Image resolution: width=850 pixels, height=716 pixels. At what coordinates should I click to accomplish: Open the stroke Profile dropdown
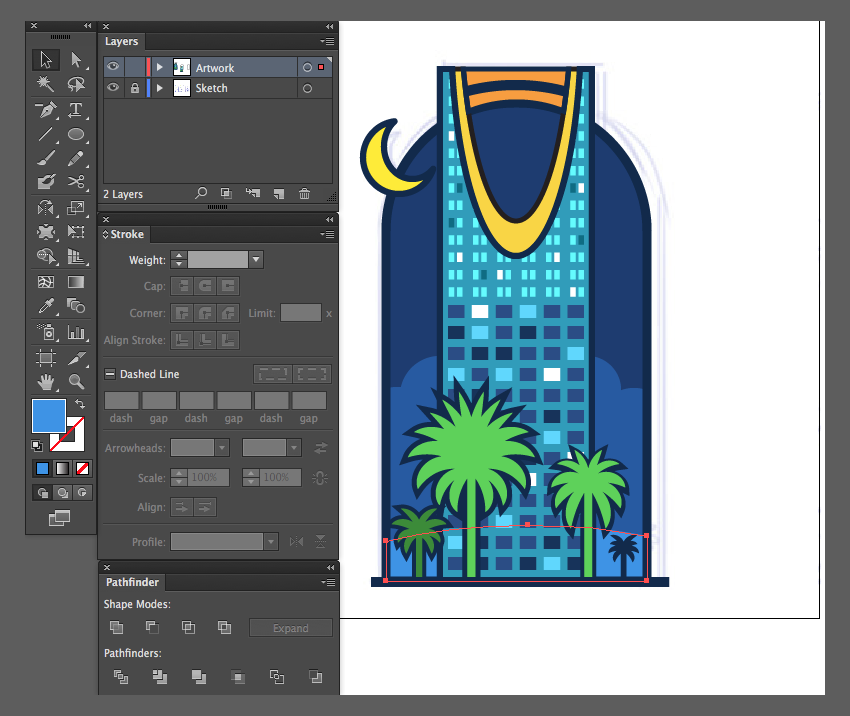[271, 541]
